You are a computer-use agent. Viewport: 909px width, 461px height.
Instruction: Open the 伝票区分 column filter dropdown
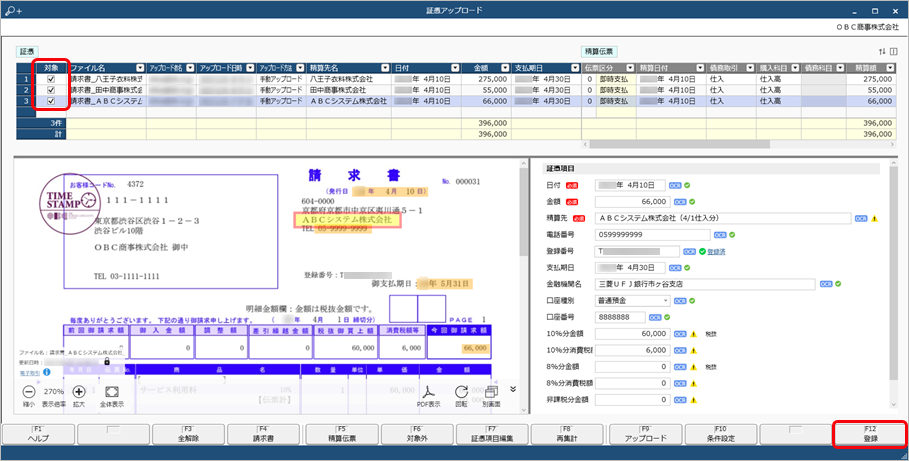[630, 68]
